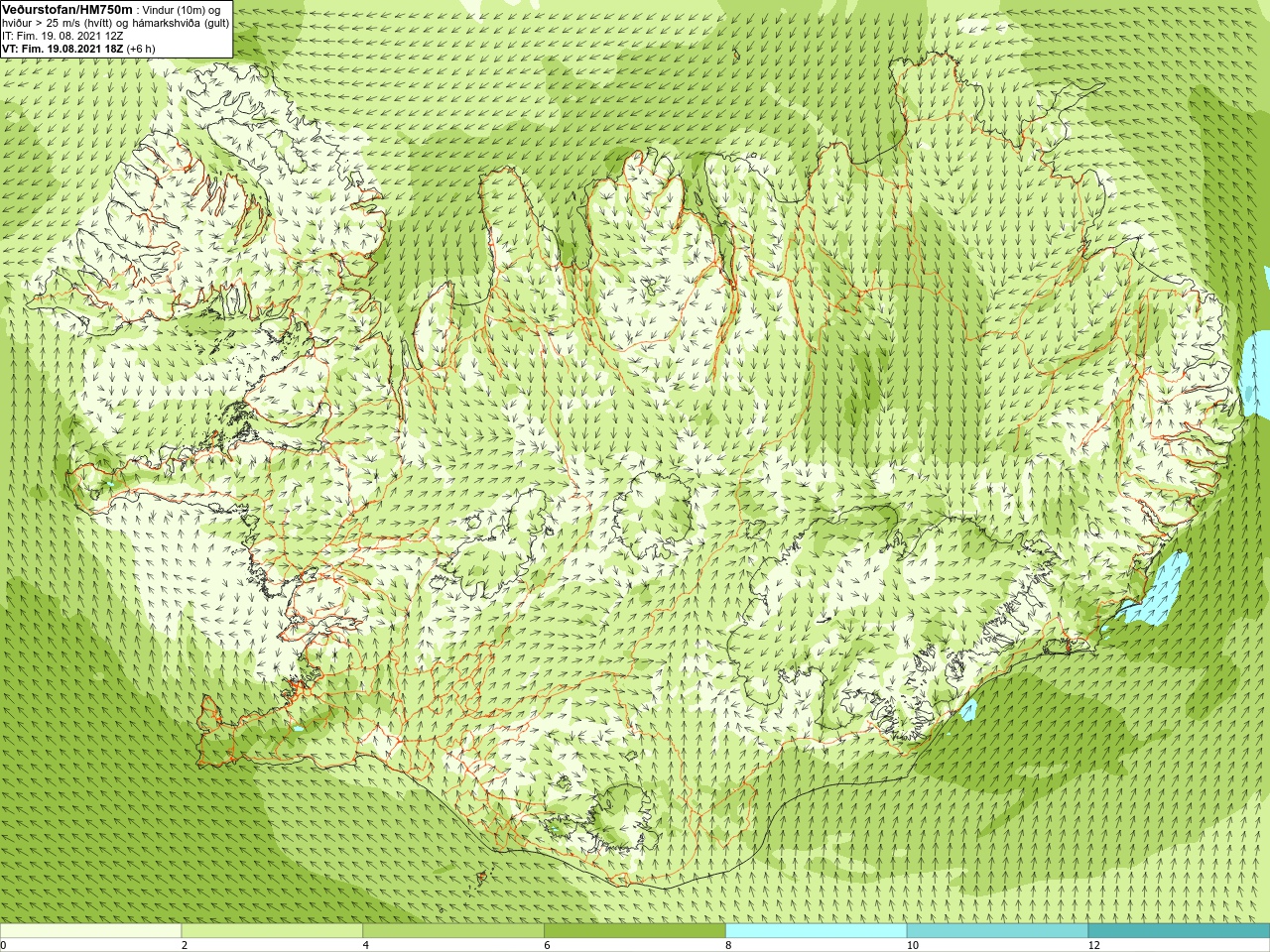Screen dimensions: 1270x952
Task: Click the dark green 6–8 m/s legend swatch
Action: 635,932
